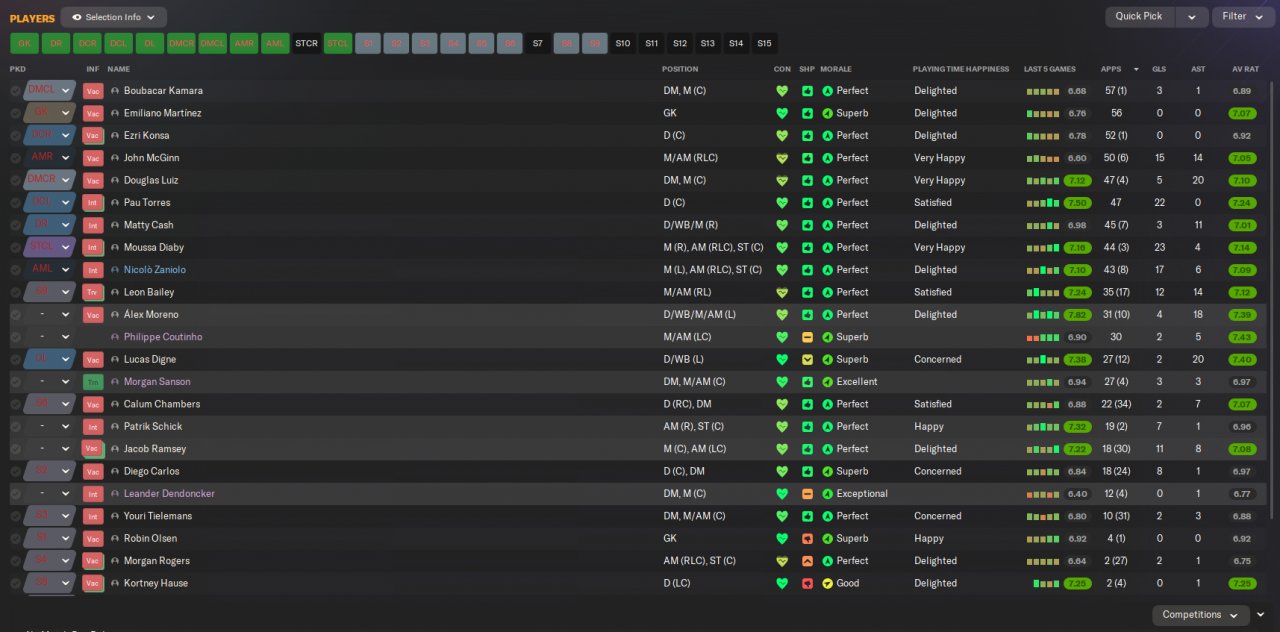The image size is (1280, 632).
Task: Open the arrow dropdown beside Quick Pick
Action: [1191, 17]
